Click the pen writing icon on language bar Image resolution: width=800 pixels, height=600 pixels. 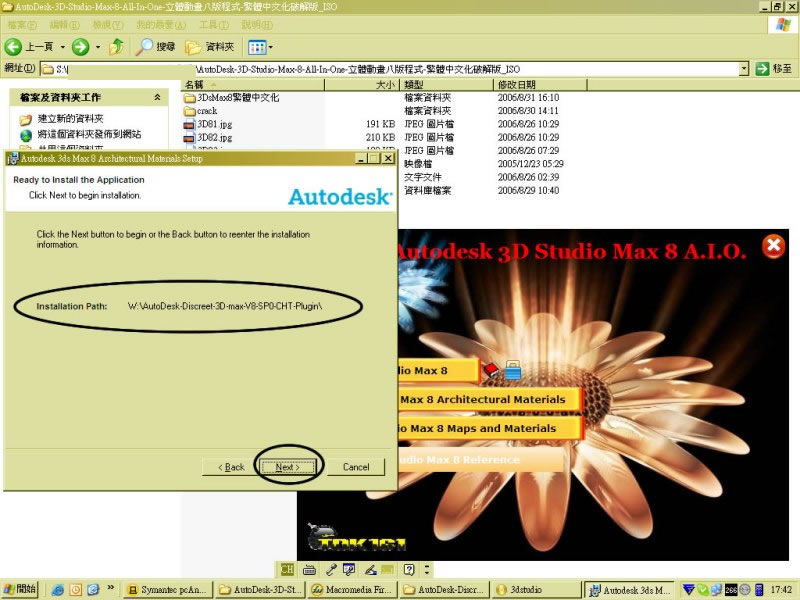(x=371, y=569)
